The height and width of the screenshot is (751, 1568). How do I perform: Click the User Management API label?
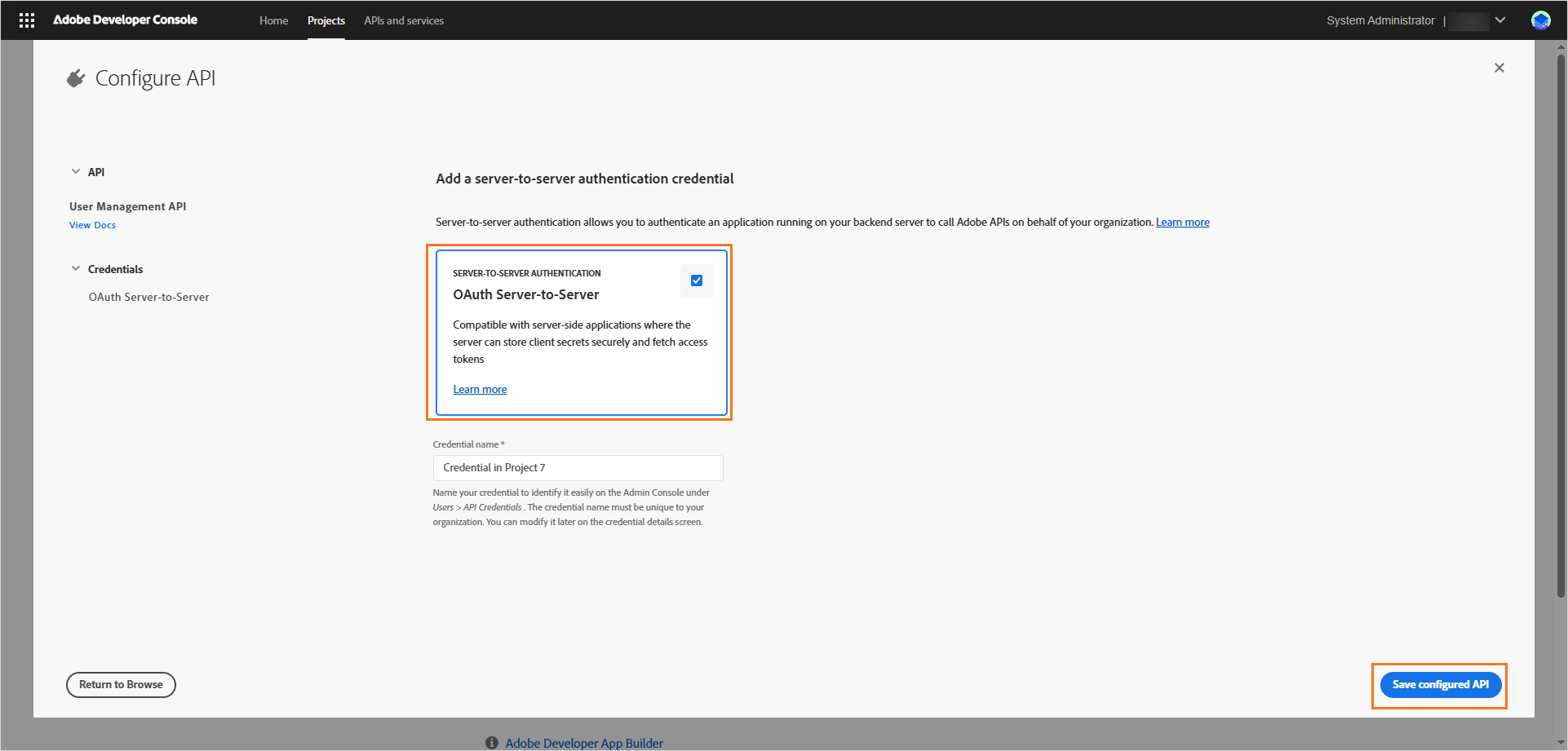pyautogui.click(x=127, y=206)
